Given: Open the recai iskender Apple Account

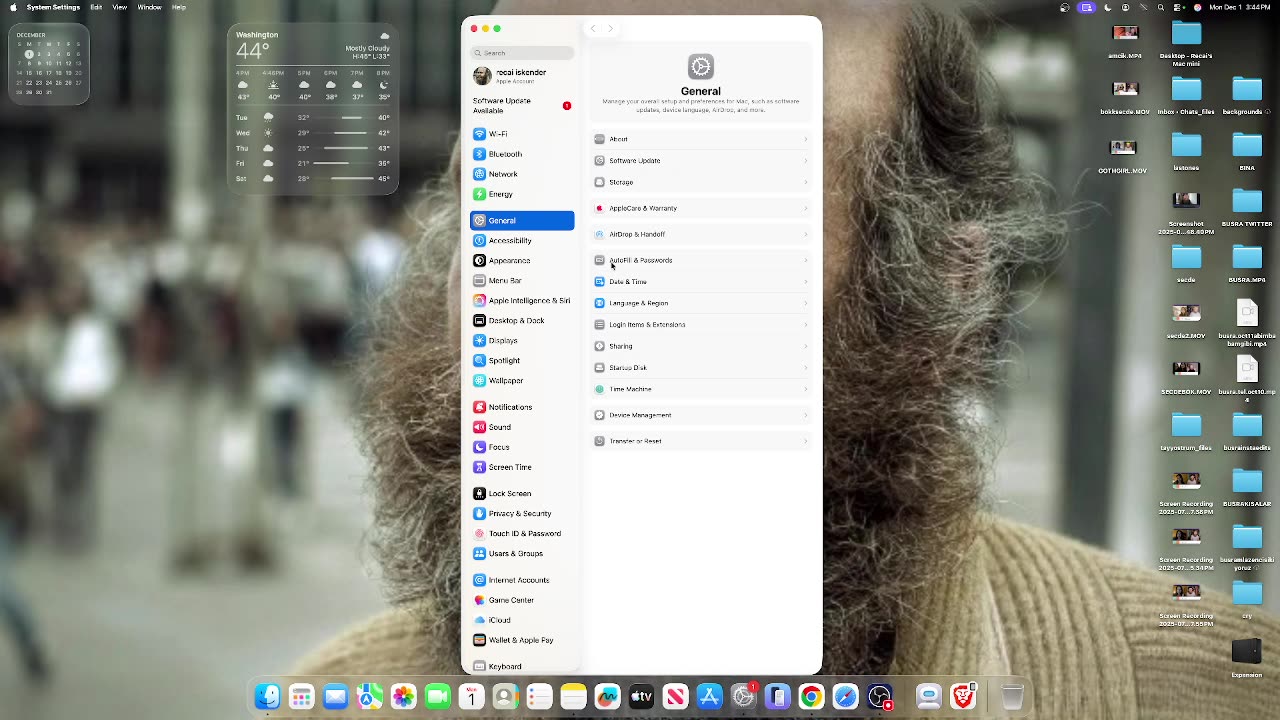Looking at the screenshot, I should click(522, 76).
